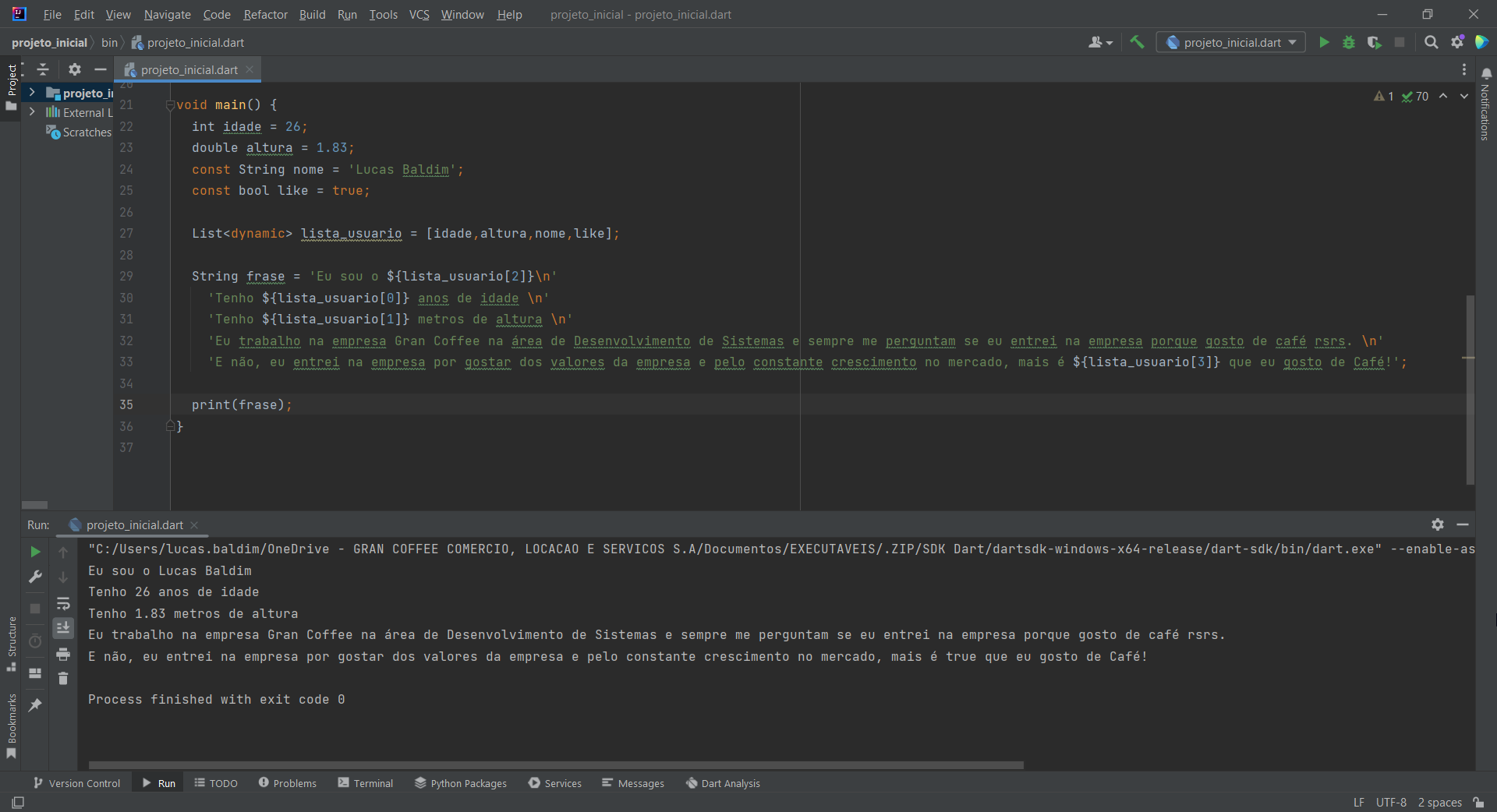Clear console with the trash icon

63,679
